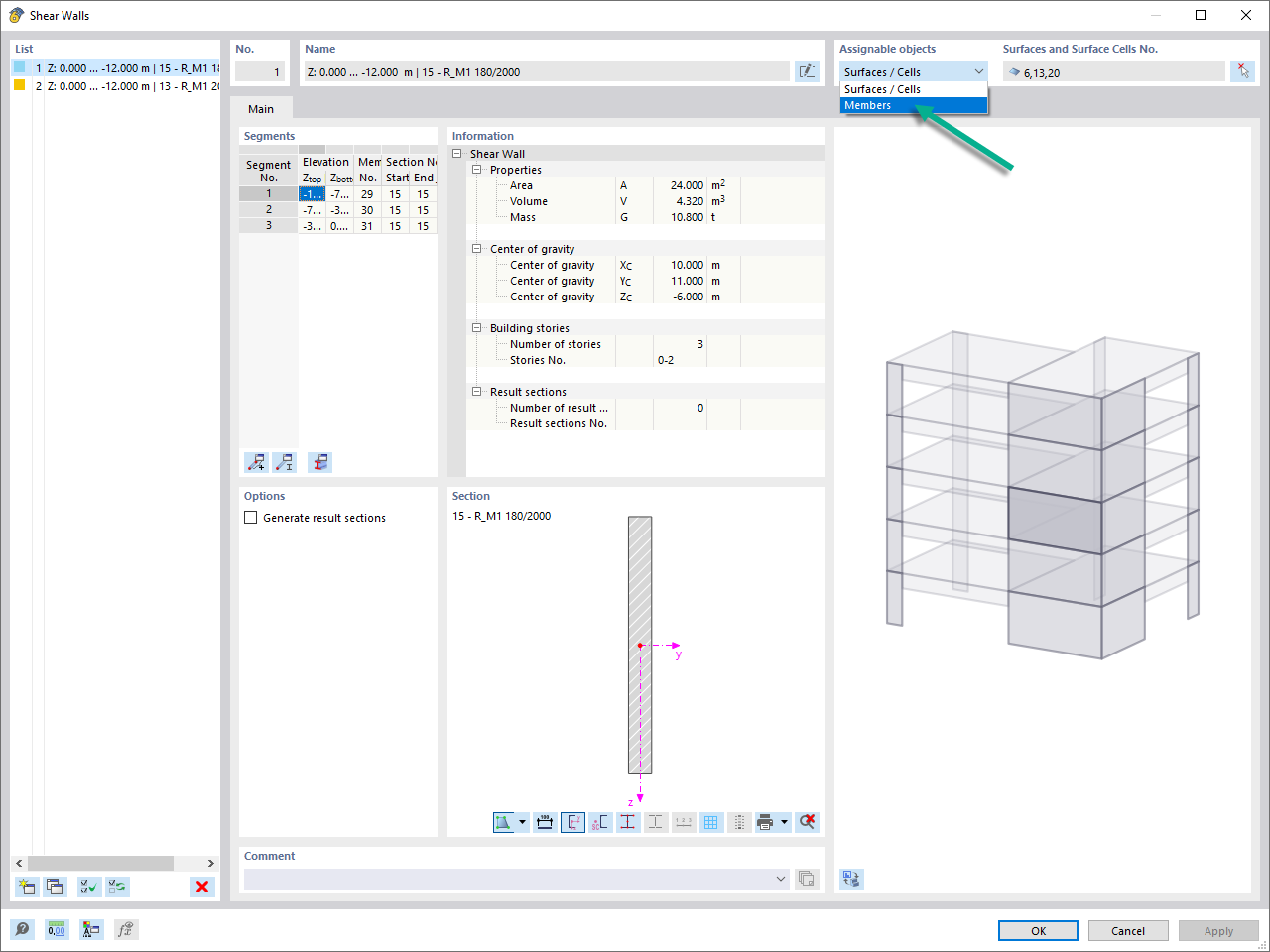Select shear wall 2 in the List
Screen dimensions: 1270x952
point(119,86)
